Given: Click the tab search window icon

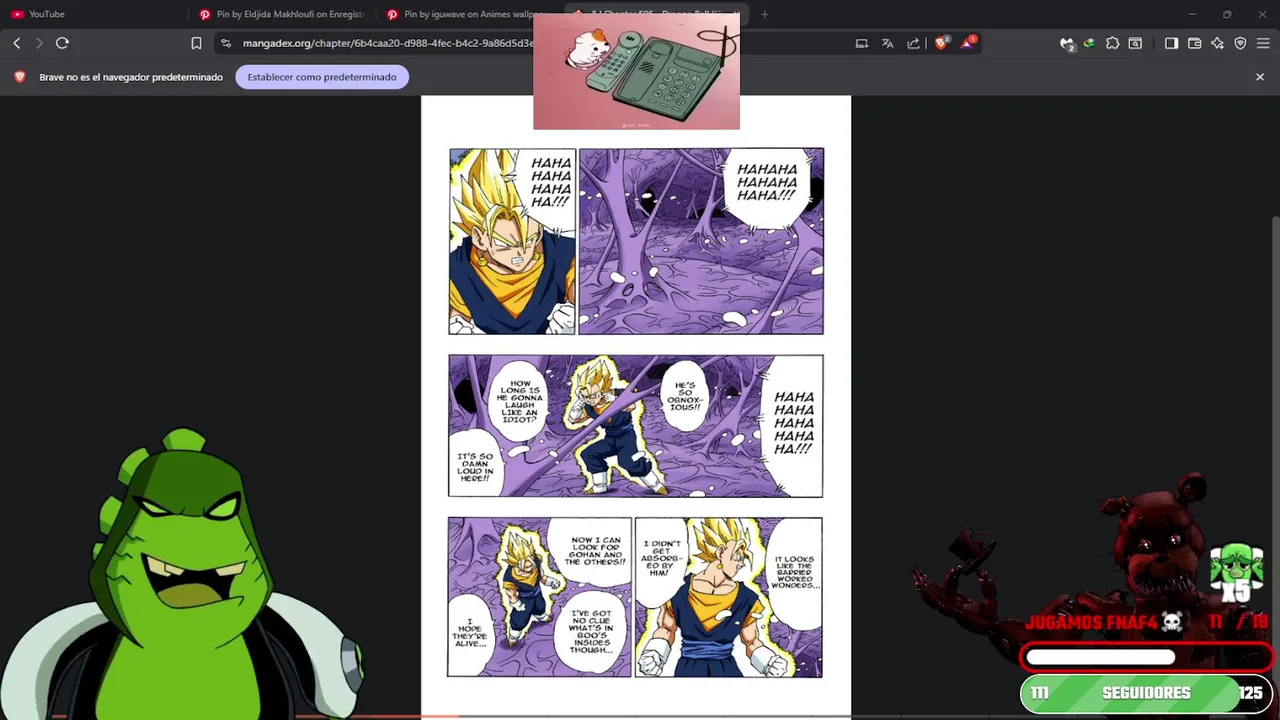Looking at the screenshot, I should click(x=1135, y=43).
